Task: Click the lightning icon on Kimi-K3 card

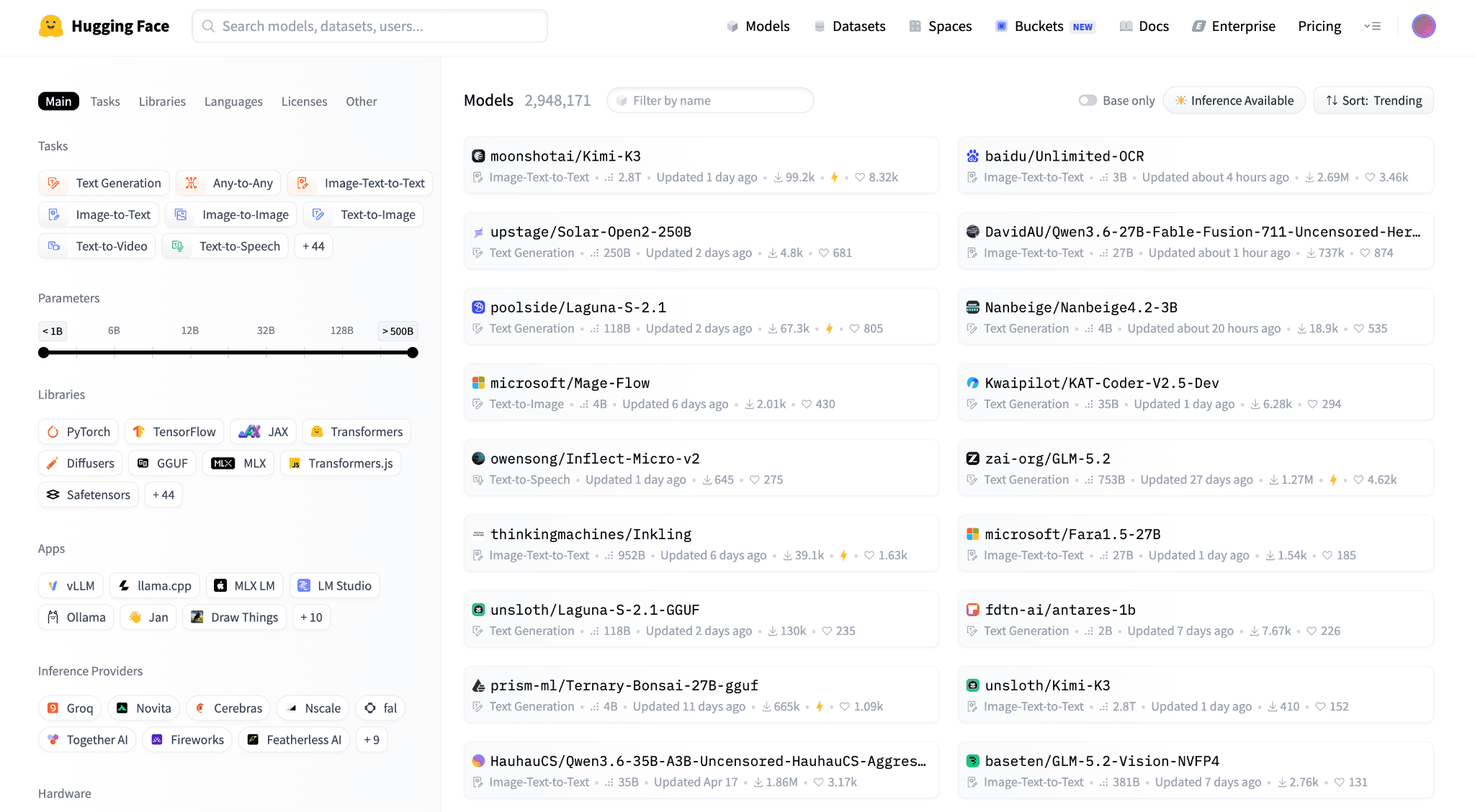Action: [835, 177]
